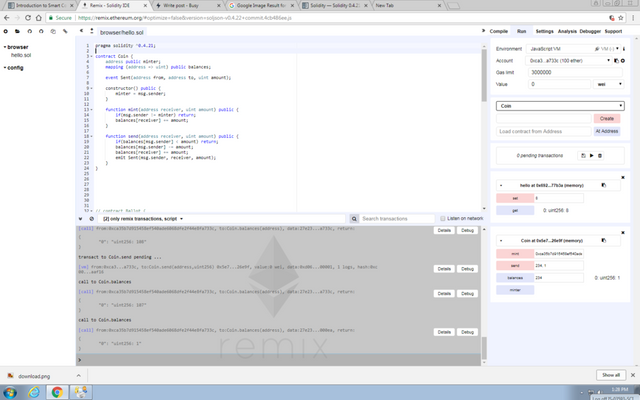640x400 pixels.
Task: Switch to the Analysis tab
Action: tap(567, 31)
